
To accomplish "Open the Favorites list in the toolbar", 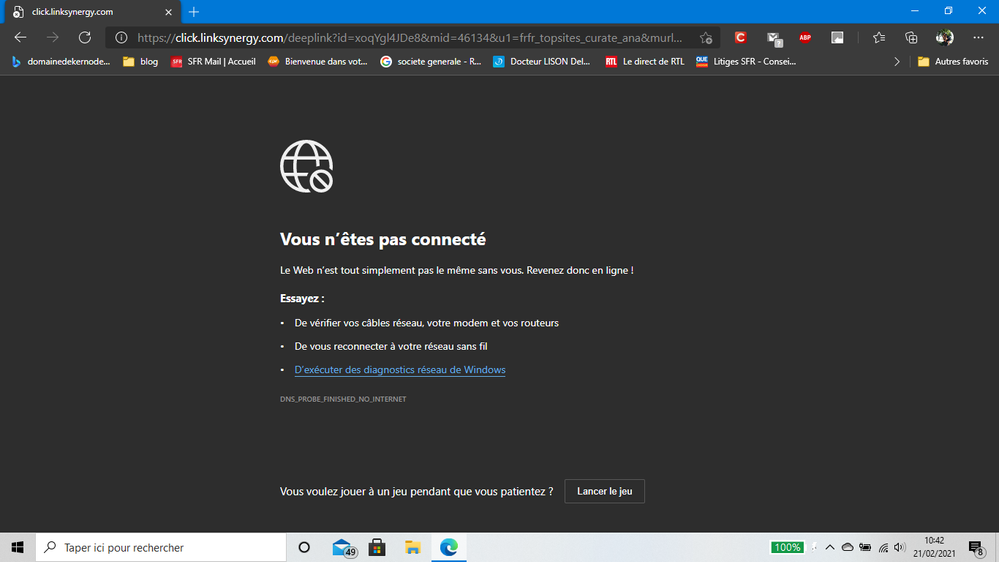I will pos(879,38).
